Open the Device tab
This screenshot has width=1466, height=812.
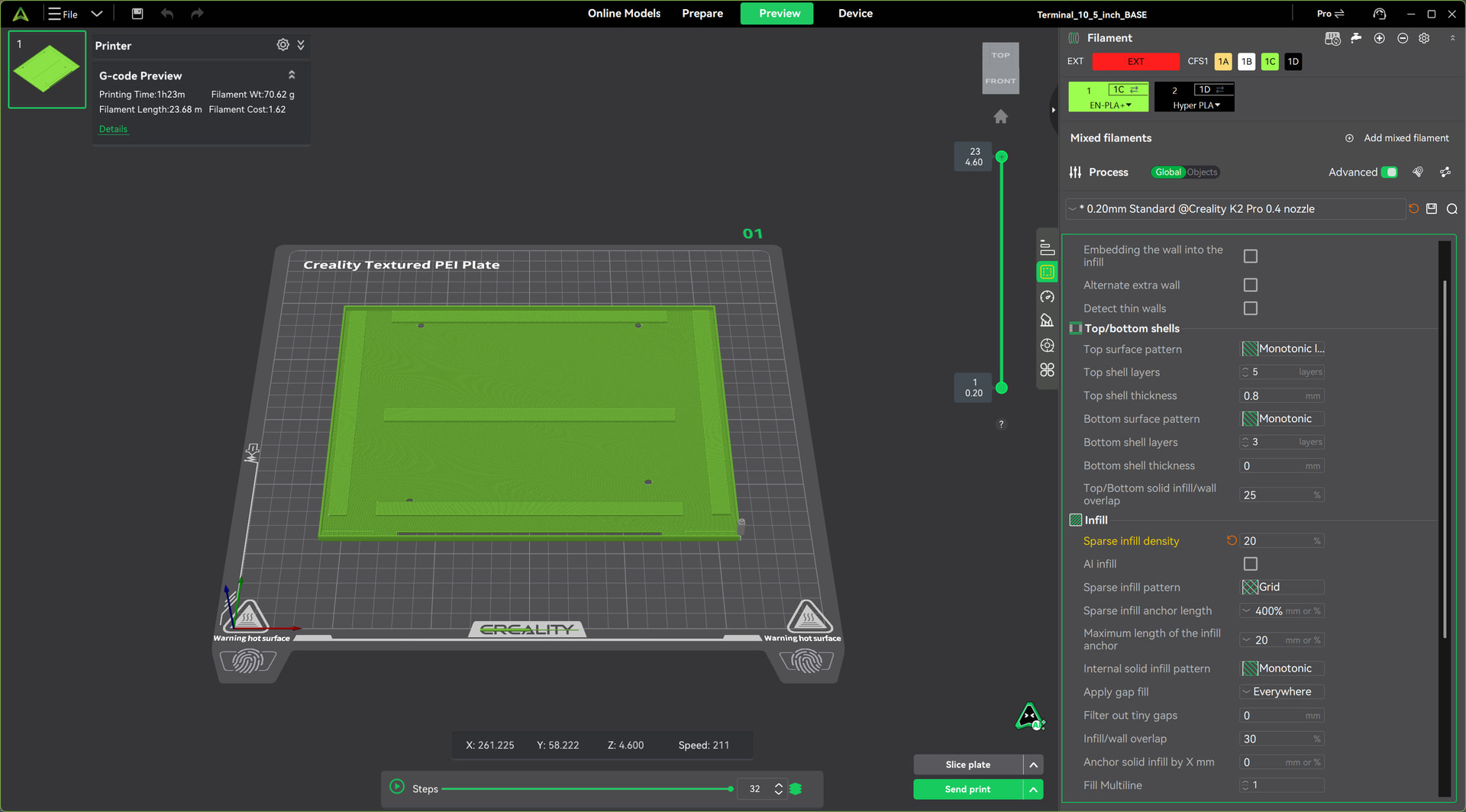(855, 14)
